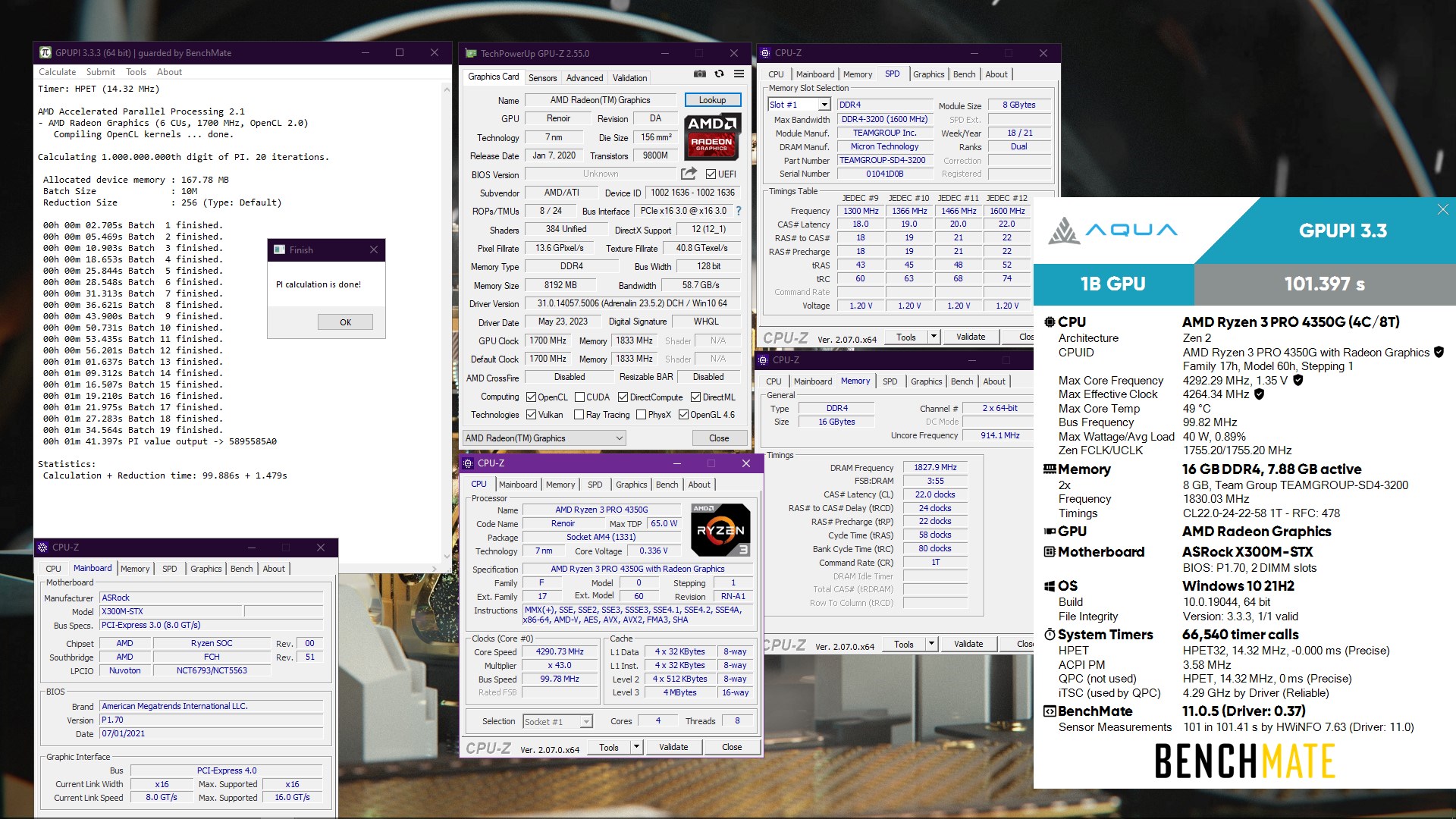The height and width of the screenshot is (819, 1456).
Task: Click the AQUA logo in the result panel
Action: 1112,231
